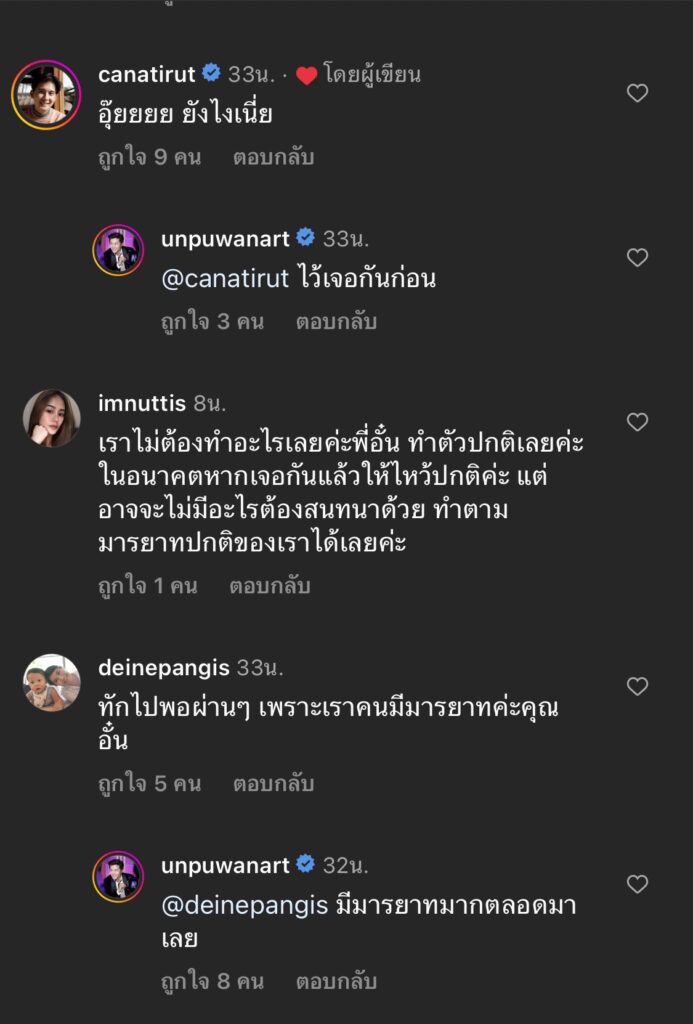Tap the heart on imnuttis's comment
This screenshot has width=693, height=1024.
point(637,422)
